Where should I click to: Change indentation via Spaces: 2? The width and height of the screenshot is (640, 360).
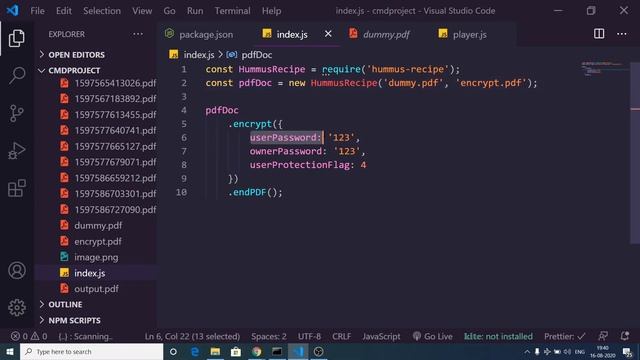click(269, 336)
